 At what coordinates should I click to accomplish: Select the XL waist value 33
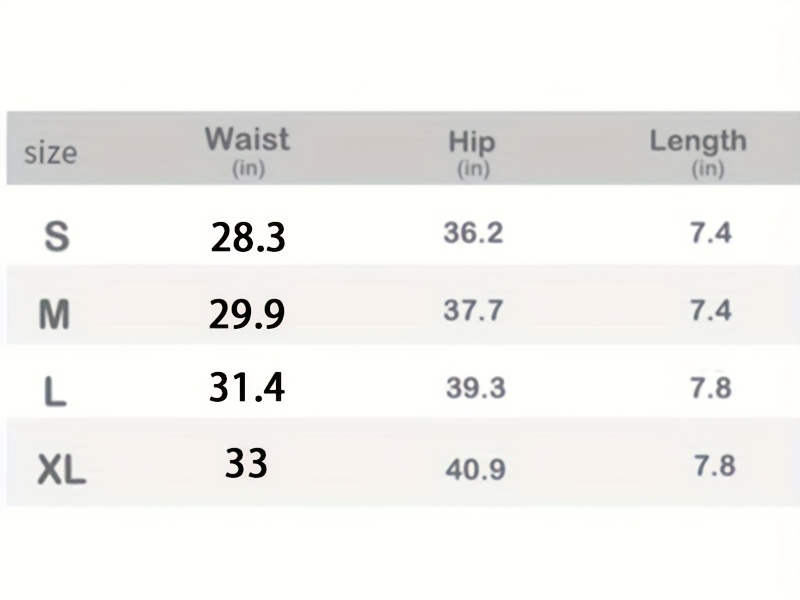click(246, 463)
